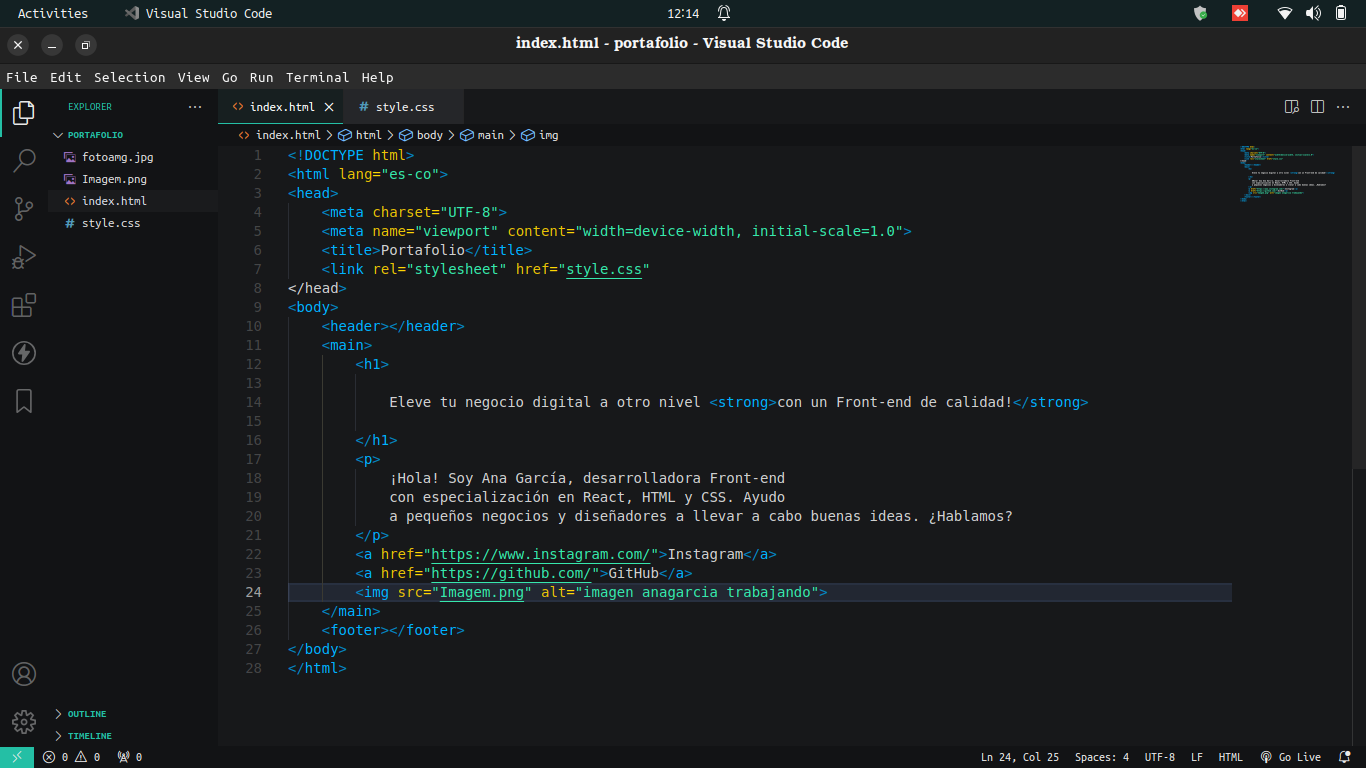Open the red tray application icon
Viewport: 1366px width, 768px height.
(1240, 13)
